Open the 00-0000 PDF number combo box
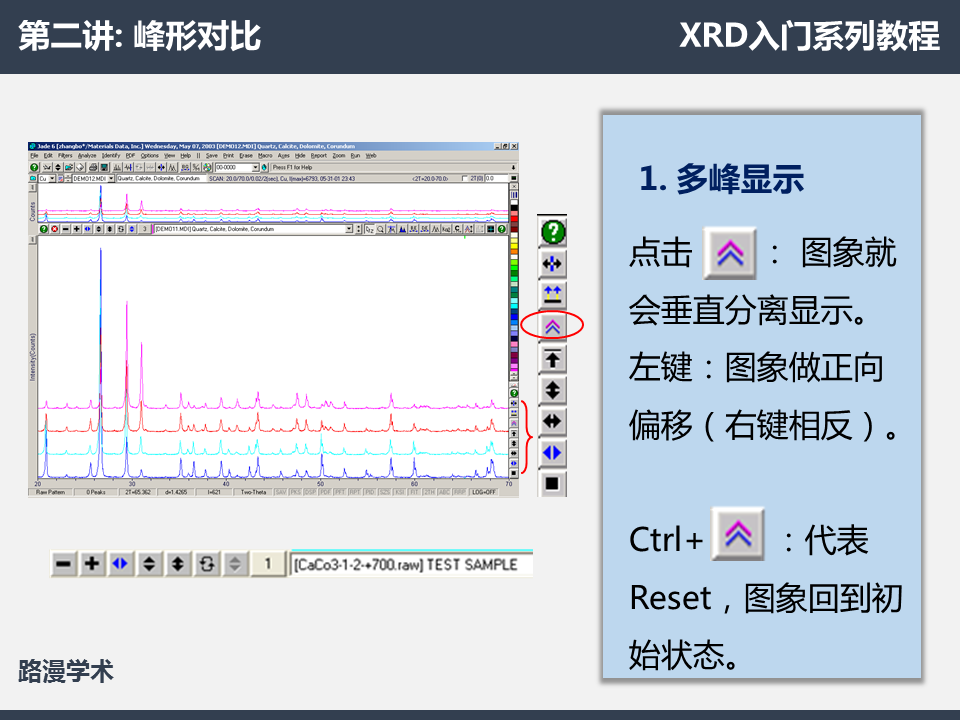 click(x=255, y=167)
